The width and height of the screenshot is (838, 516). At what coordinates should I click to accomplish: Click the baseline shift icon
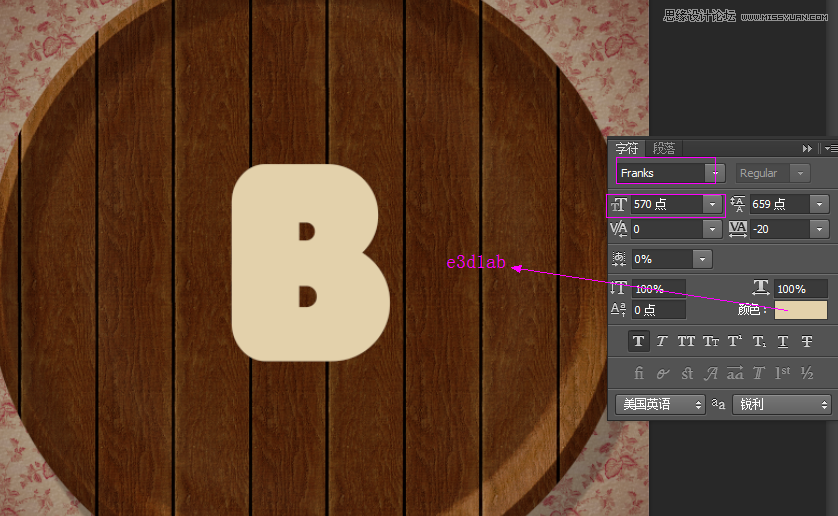(x=618, y=310)
